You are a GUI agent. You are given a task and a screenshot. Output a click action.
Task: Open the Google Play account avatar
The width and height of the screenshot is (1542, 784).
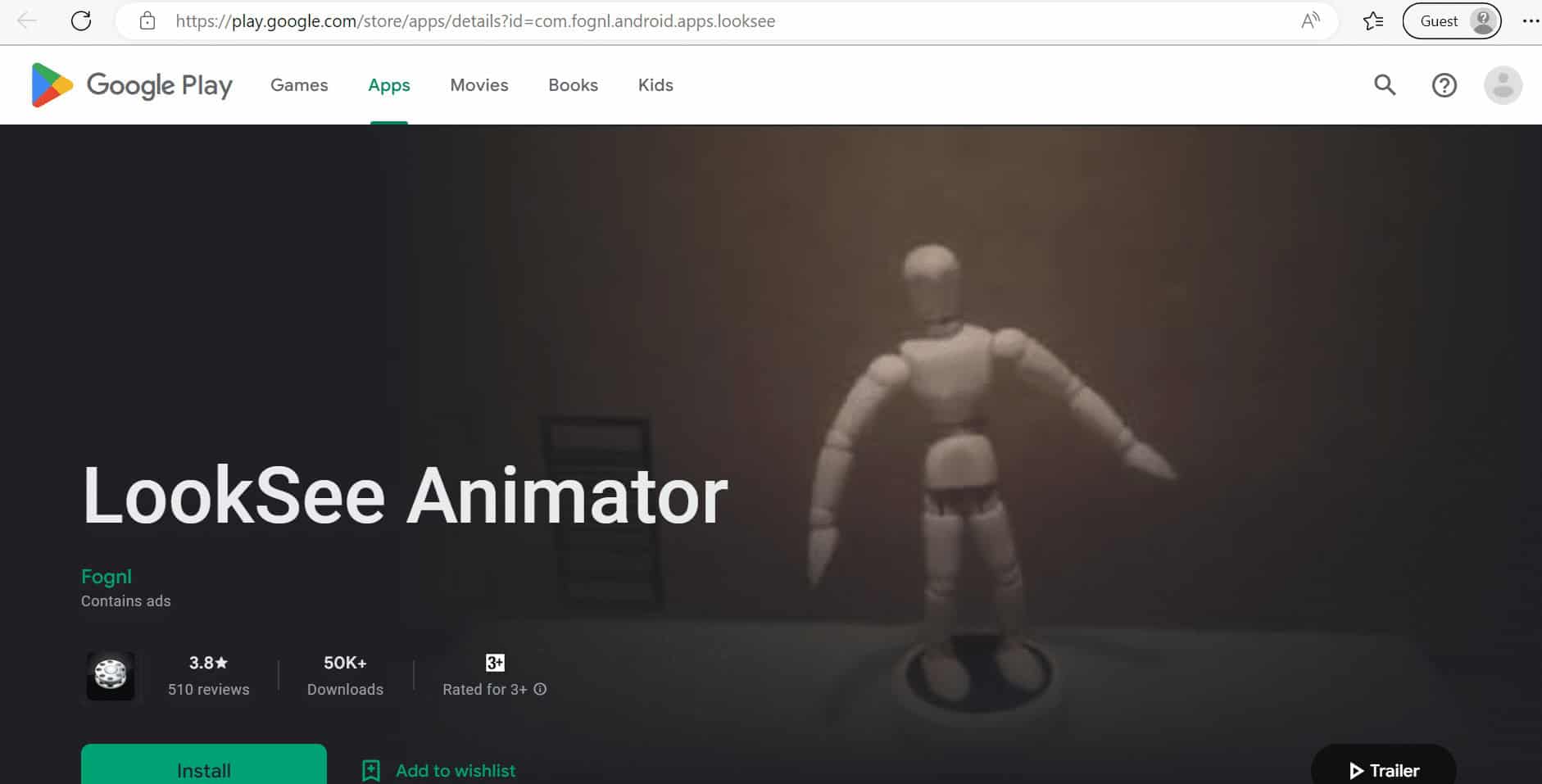[x=1503, y=84]
